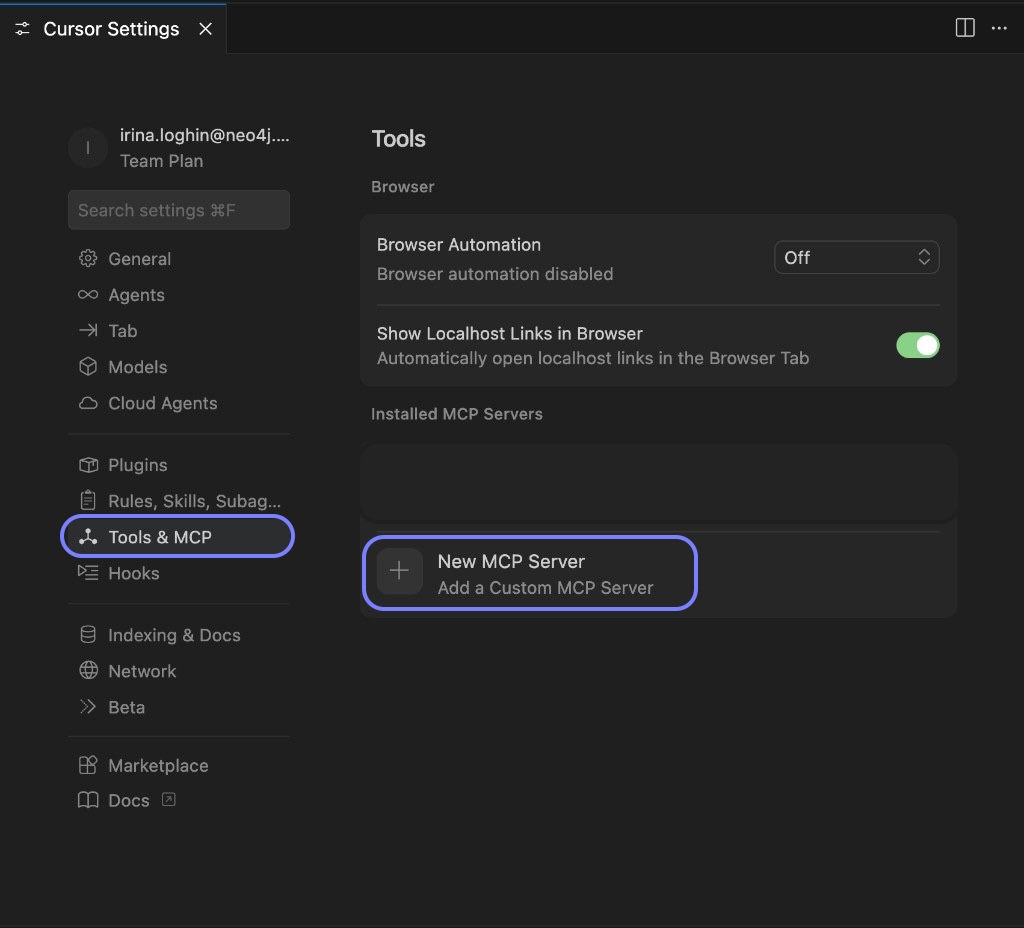The width and height of the screenshot is (1024, 928).
Task: Open Cloud Agents via cloud icon
Action: pos(88,402)
